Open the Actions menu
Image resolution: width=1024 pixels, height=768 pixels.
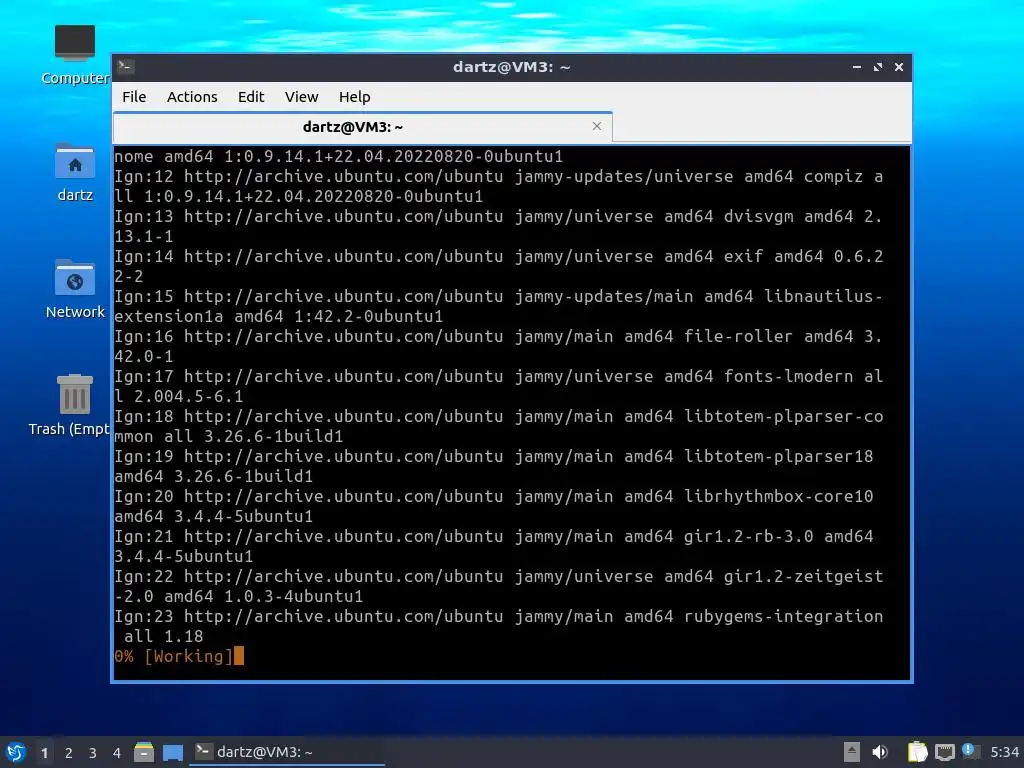[192, 97]
